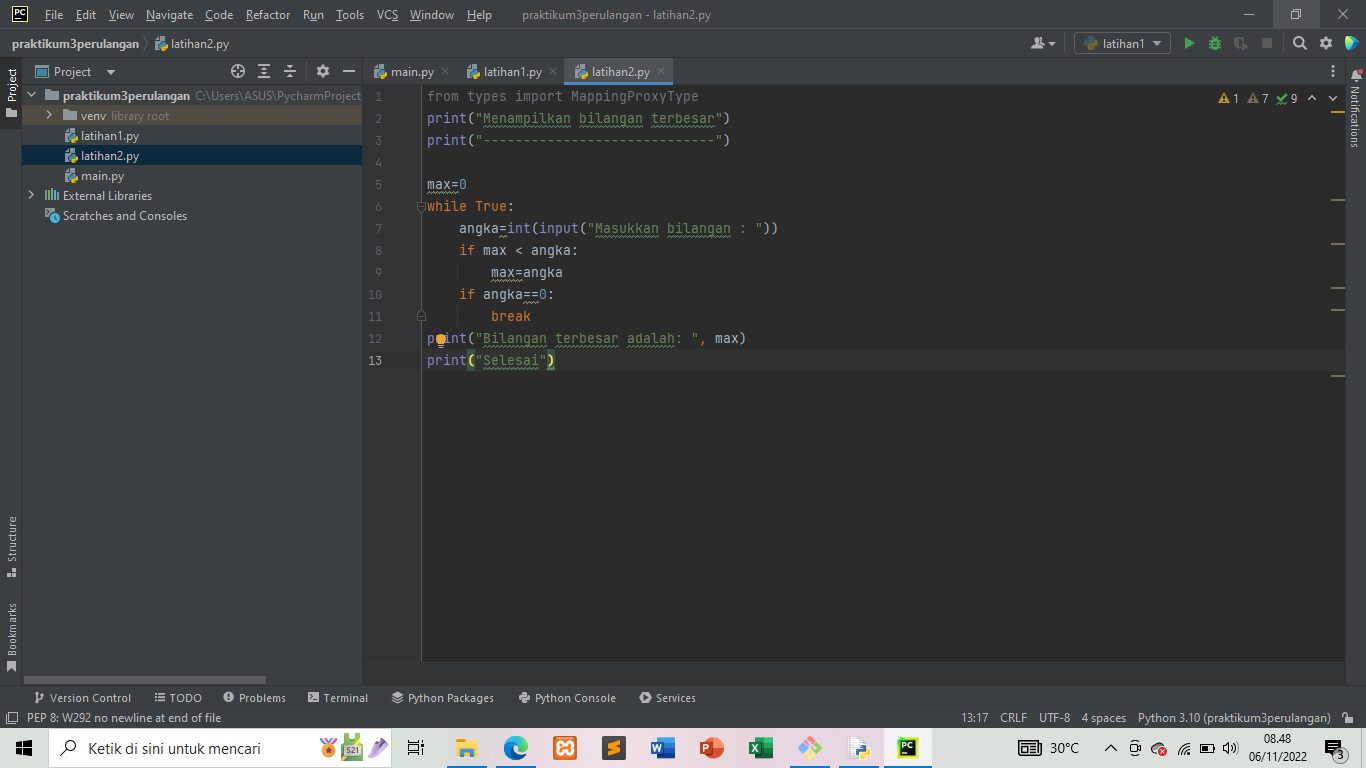The image size is (1366, 768).
Task: Open IDE Settings via the gear icon
Action: (x=1324, y=44)
